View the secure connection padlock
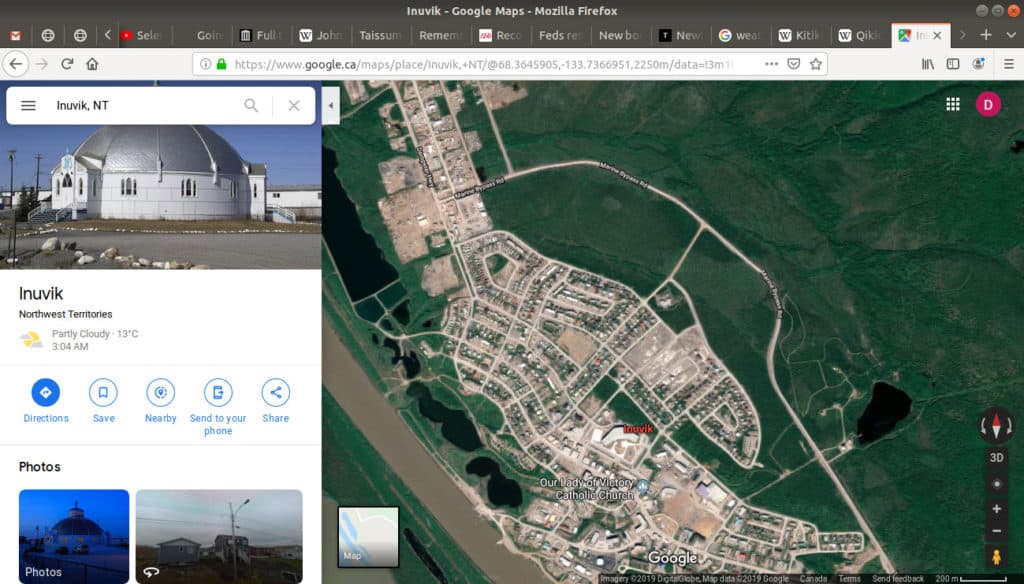 point(221,64)
